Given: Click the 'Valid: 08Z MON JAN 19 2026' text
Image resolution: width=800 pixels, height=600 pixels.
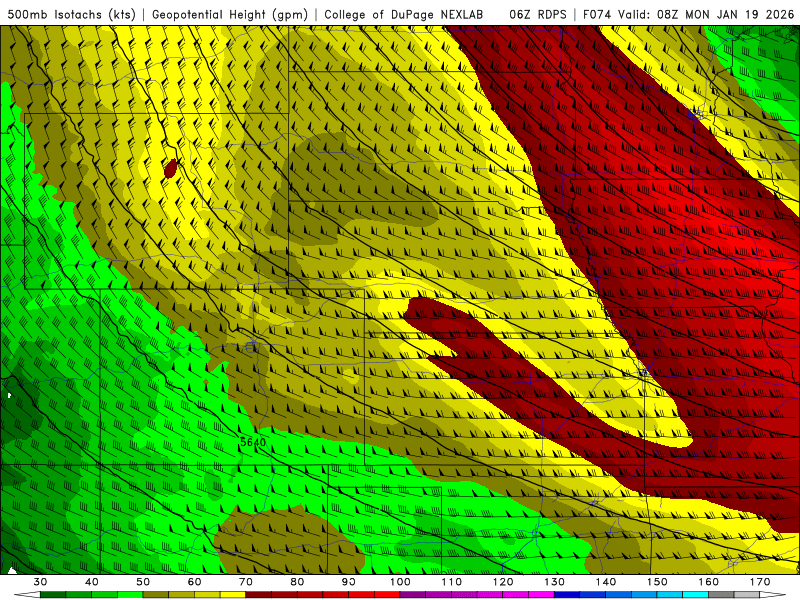Looking at the screenshot, I should coord(706,14).
